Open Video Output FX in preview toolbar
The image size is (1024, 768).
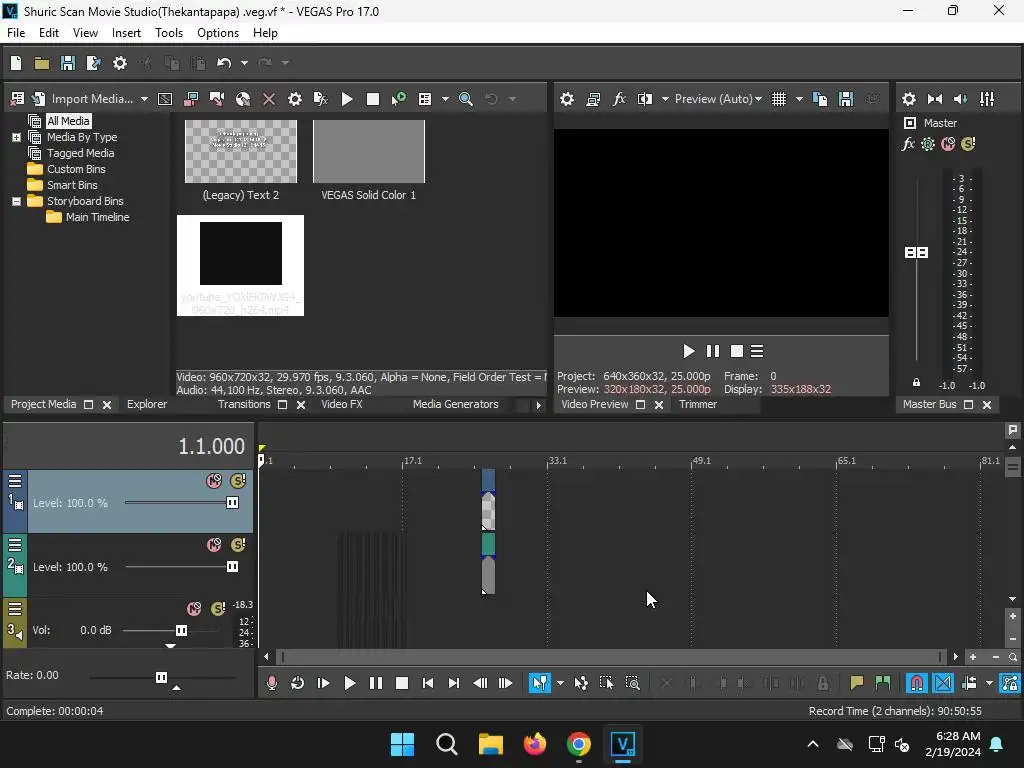(x=619, y=99)
